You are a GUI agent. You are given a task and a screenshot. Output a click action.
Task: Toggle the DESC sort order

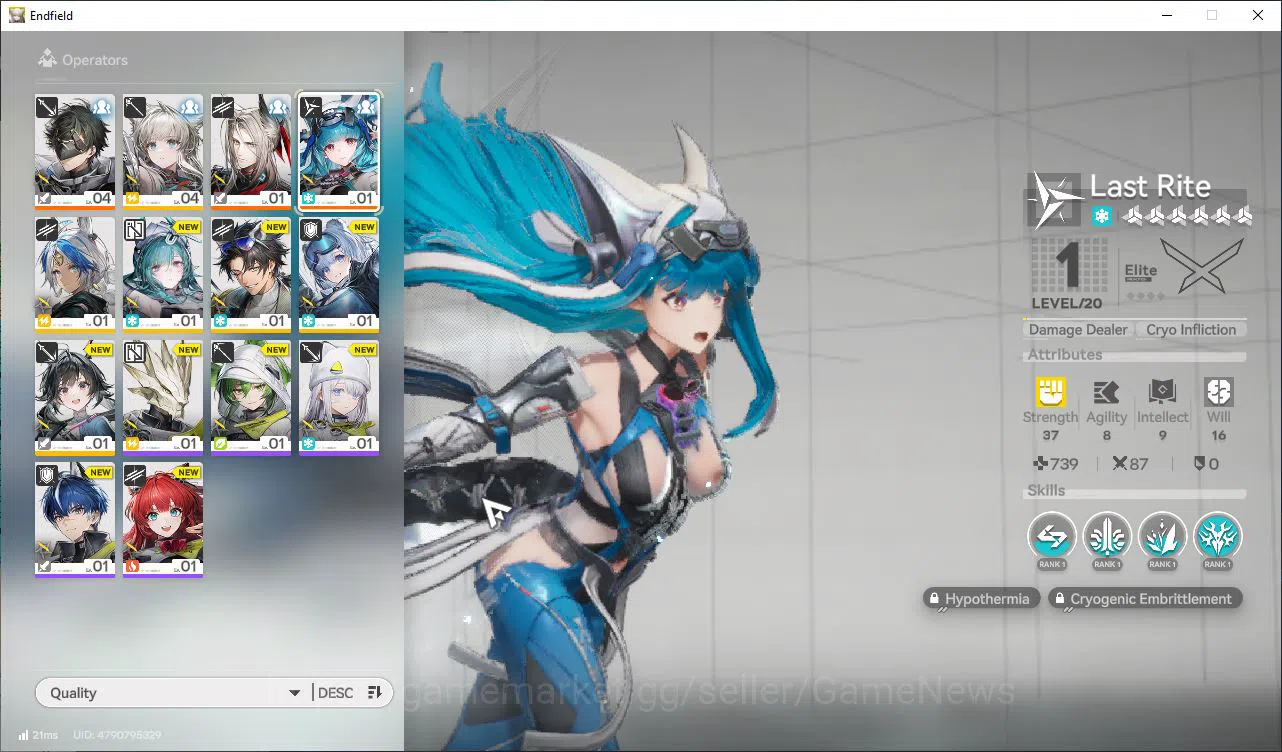350,693
